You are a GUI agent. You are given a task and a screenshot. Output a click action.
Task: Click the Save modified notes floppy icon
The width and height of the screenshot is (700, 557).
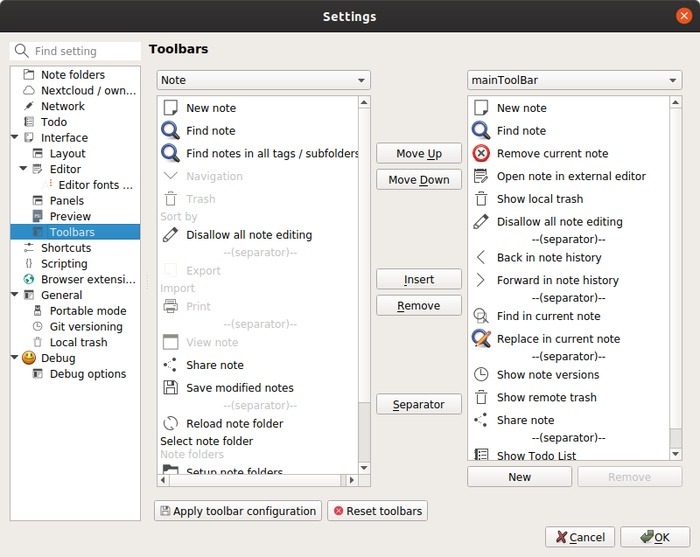tap(170, 387)
